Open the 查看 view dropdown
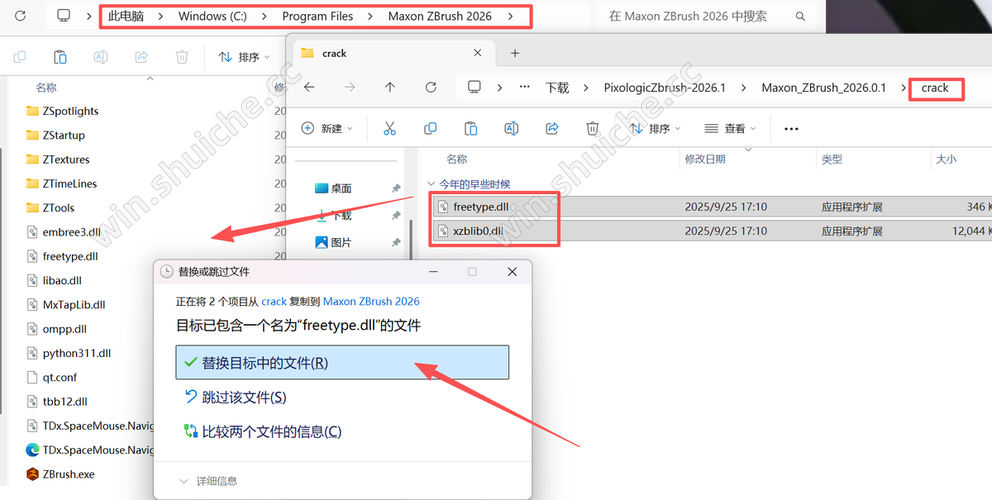 click(x=730, y=129)
